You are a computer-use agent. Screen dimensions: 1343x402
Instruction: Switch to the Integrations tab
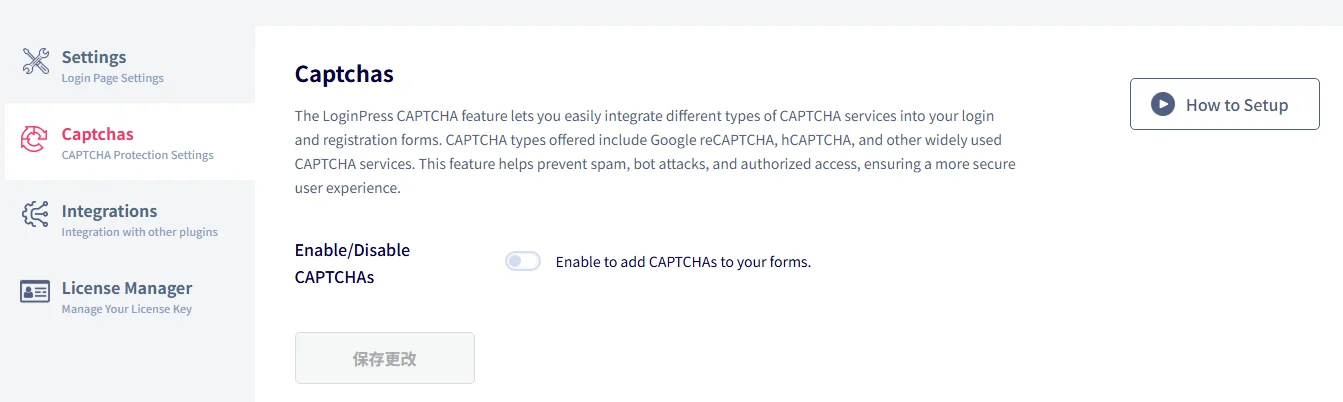(130, 219)
